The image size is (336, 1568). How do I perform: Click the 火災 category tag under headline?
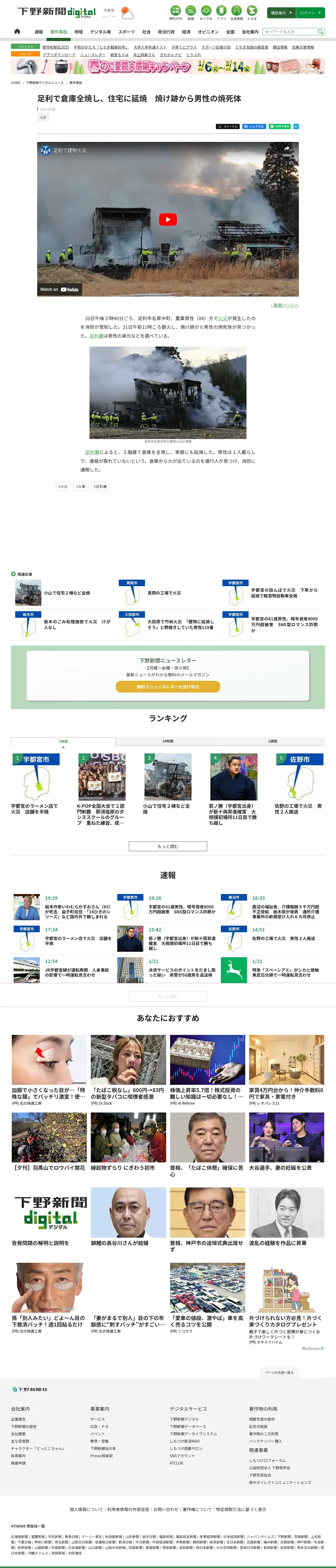[x=43, y=118]
